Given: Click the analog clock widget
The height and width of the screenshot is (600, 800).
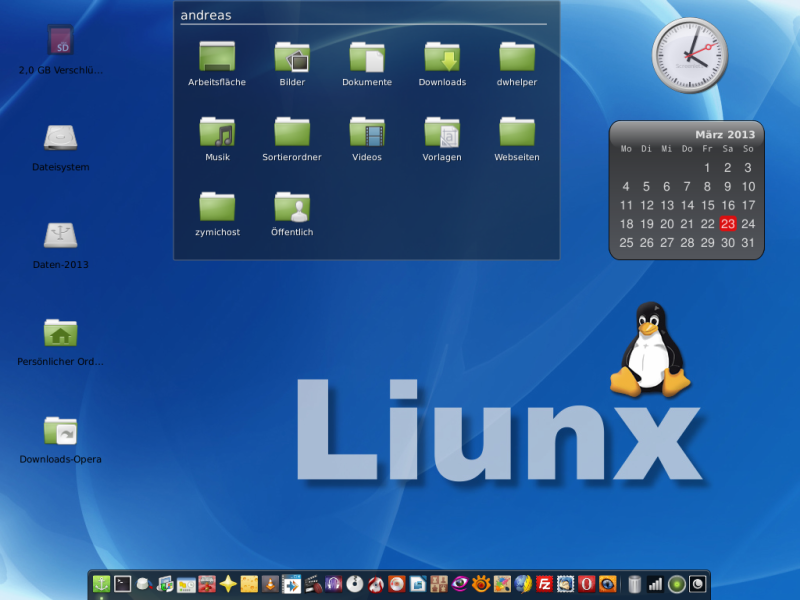Looking at the screenshot, I should tap(690, 56).
